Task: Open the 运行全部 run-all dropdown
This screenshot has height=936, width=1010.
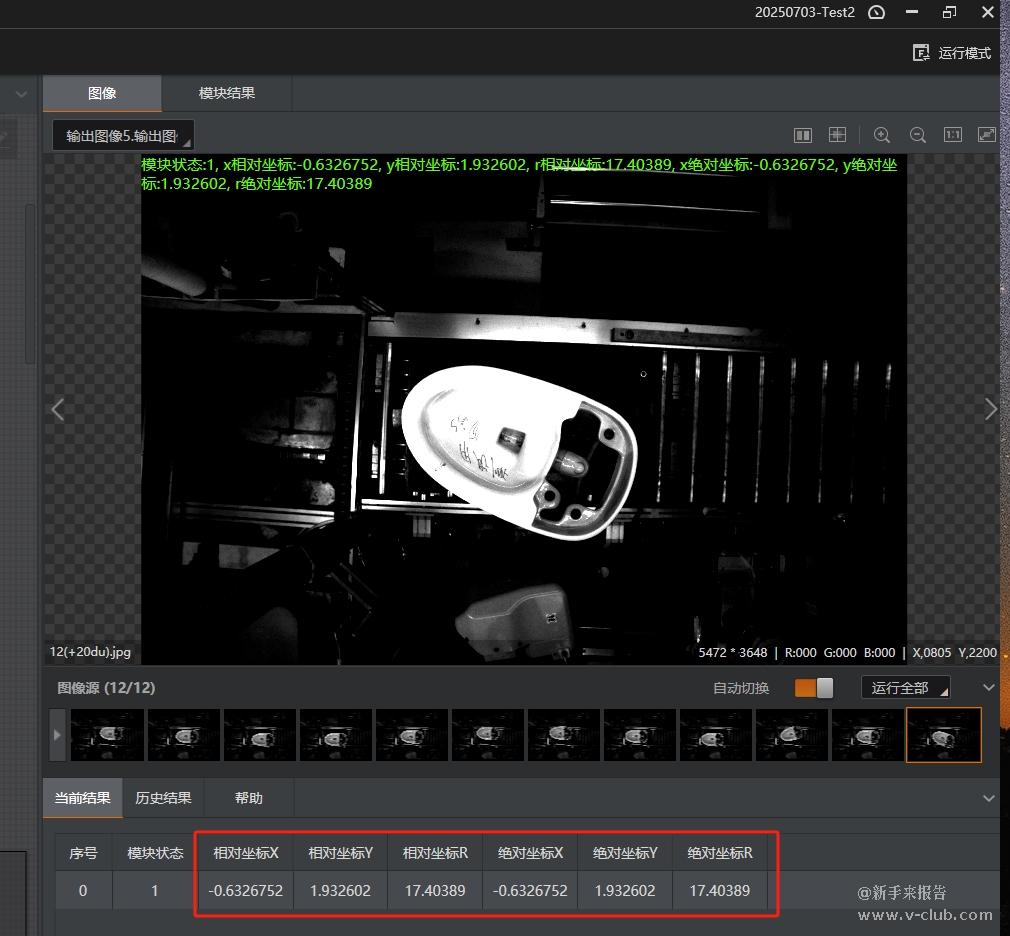Action: [905, 688]
